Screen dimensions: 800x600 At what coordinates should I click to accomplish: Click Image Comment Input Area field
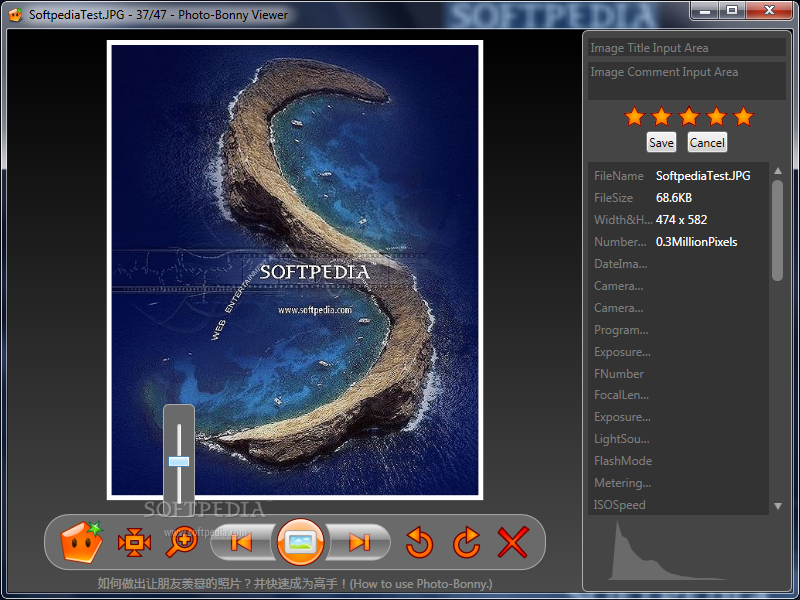tap(687, 81)
